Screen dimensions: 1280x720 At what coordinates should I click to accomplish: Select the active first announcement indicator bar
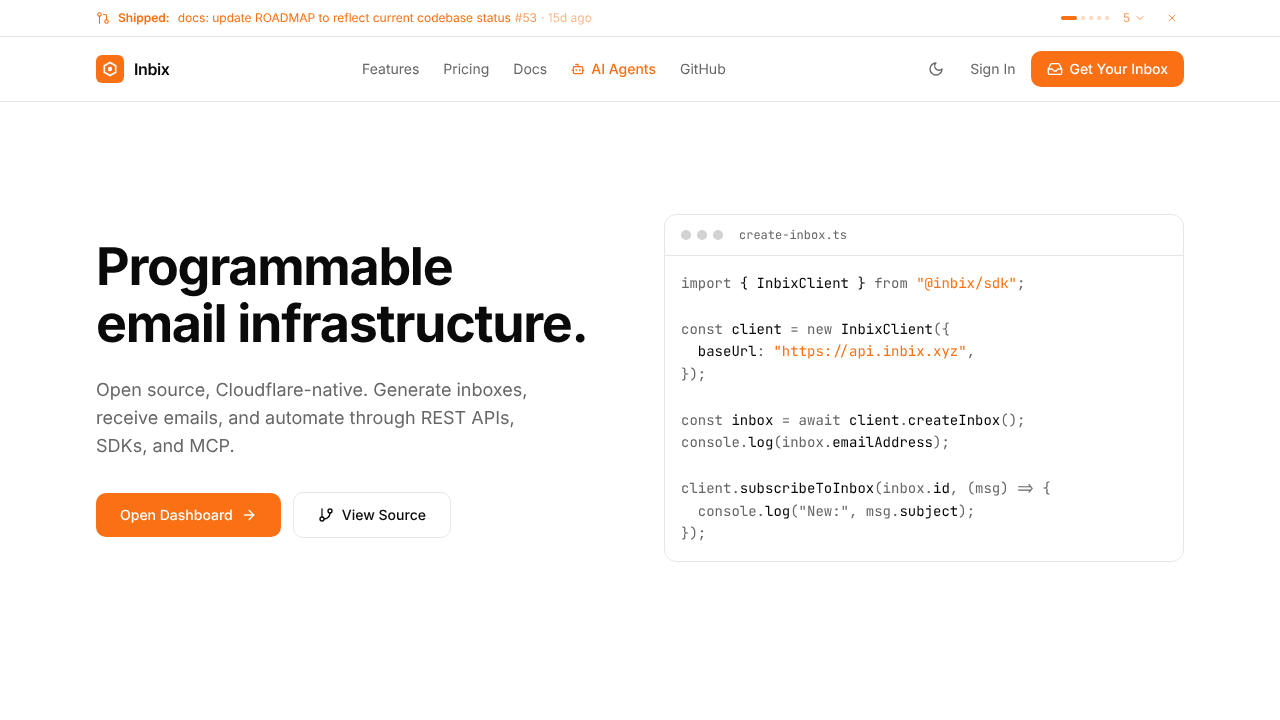(1069, 18)
